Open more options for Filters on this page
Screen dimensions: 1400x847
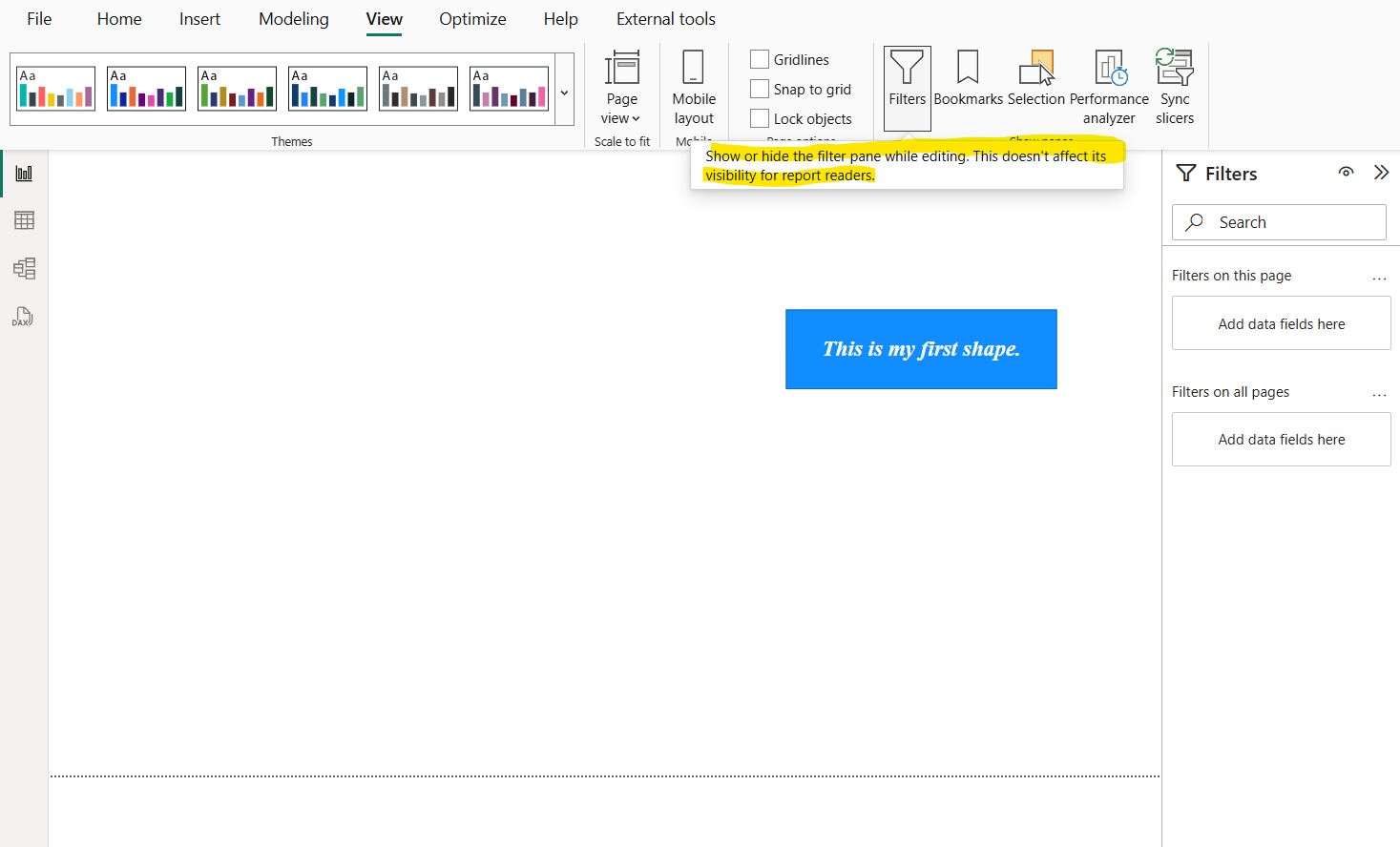(1379, 277)
